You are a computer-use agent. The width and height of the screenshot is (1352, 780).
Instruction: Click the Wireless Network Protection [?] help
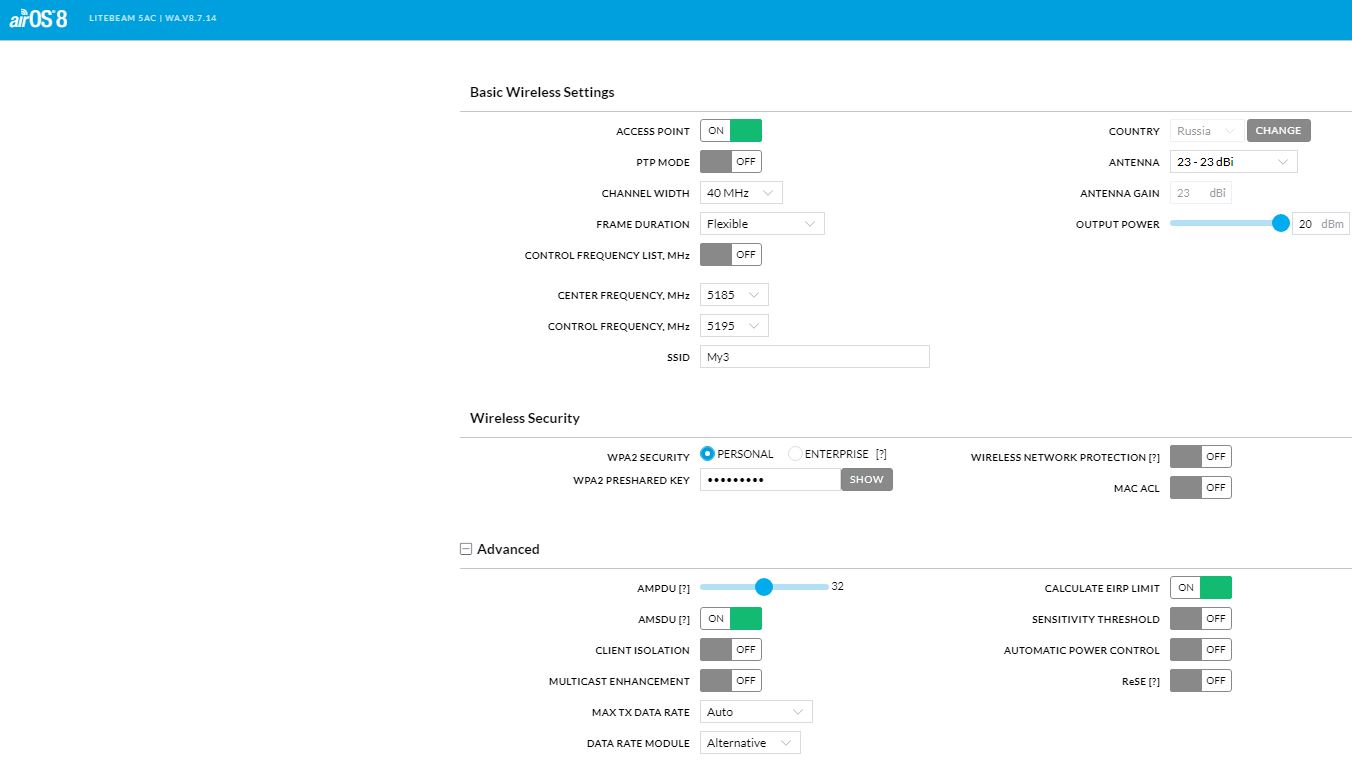tap(1154, 458)
